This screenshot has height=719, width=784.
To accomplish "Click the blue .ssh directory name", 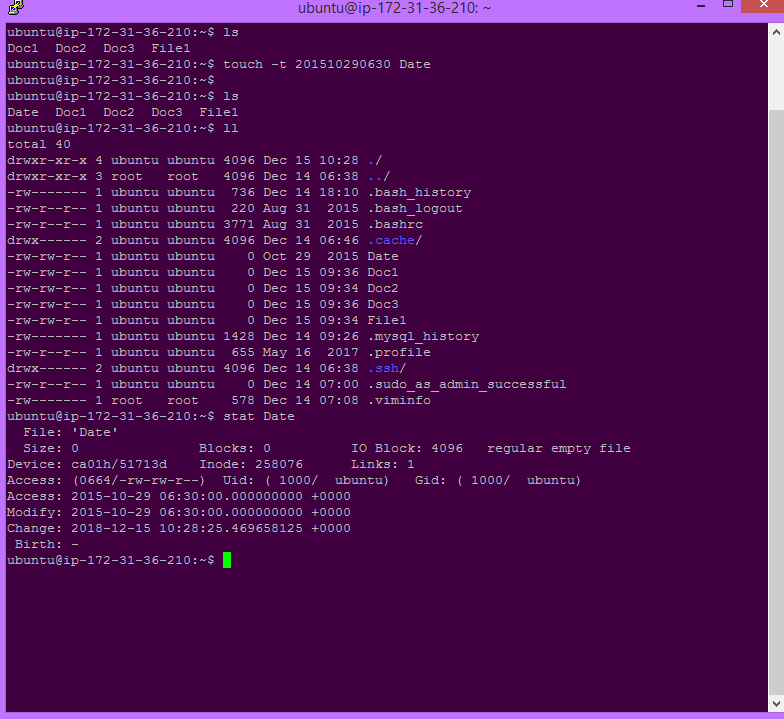I will pyautogui.click(x=383, y=368).
